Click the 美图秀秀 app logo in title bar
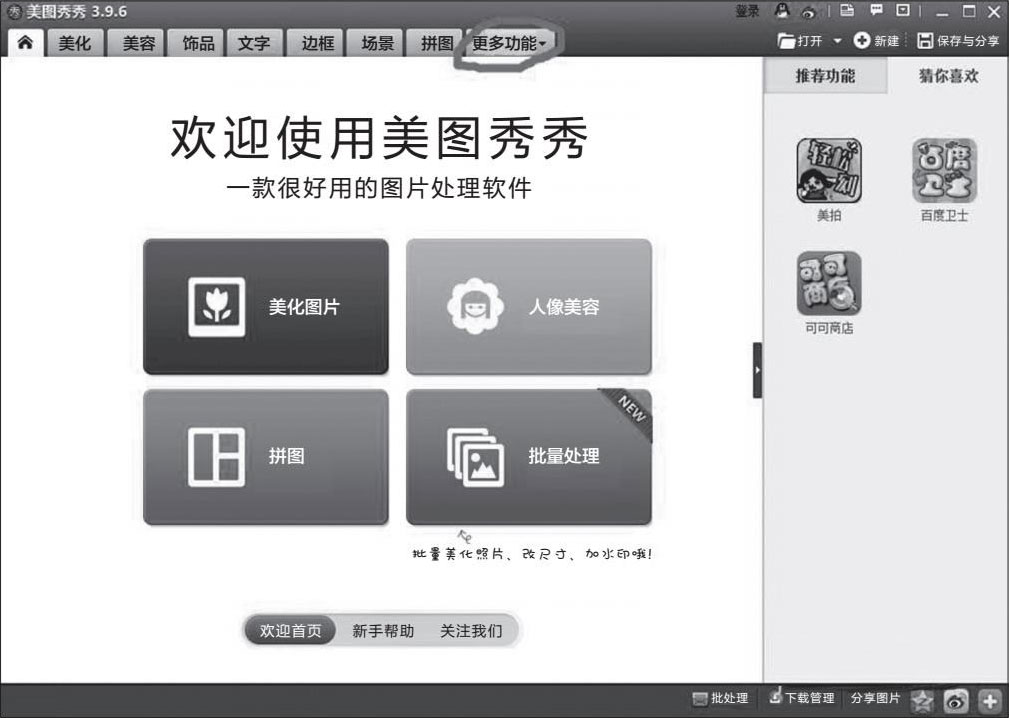The width and height of the screenshot is (1009, 718). point(14,12)
